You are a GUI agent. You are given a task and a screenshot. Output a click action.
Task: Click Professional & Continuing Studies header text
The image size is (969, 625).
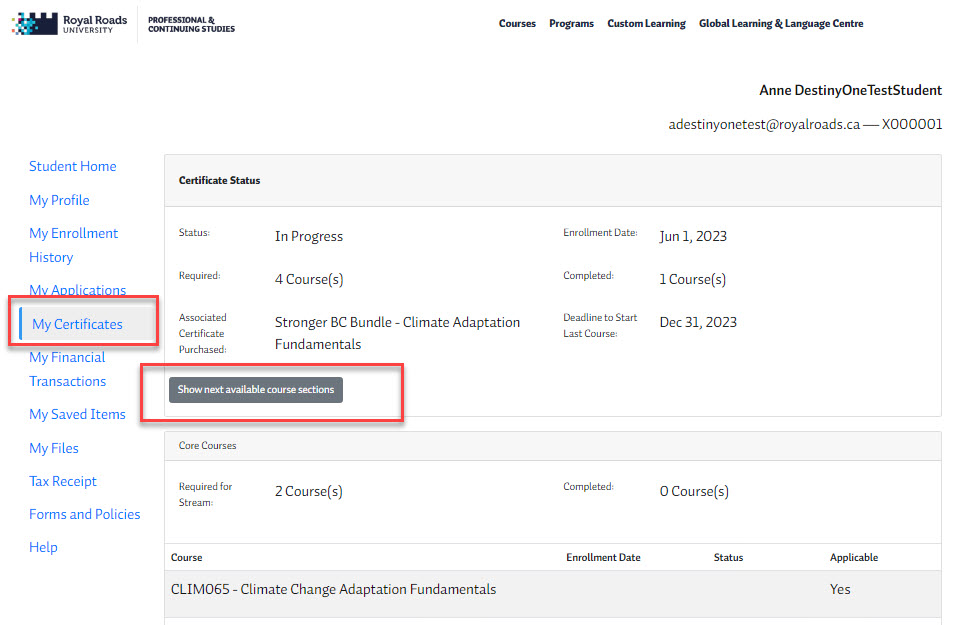point(192,24)
